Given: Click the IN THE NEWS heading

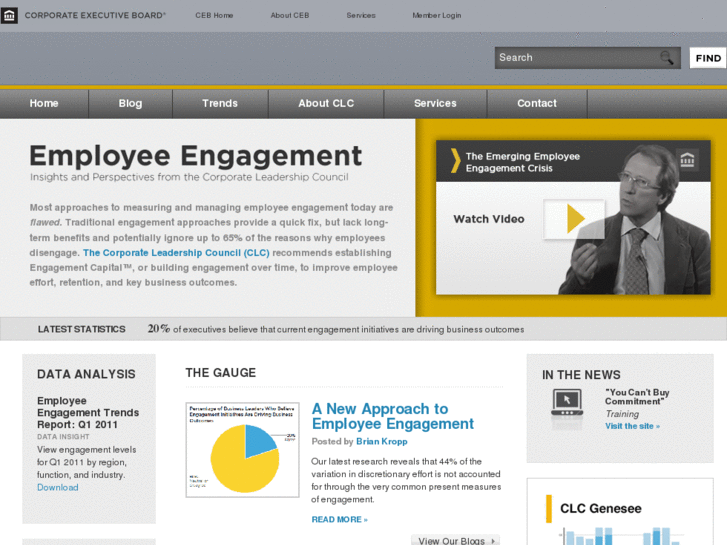Looking at the screenshot, I should coord(581,375).
